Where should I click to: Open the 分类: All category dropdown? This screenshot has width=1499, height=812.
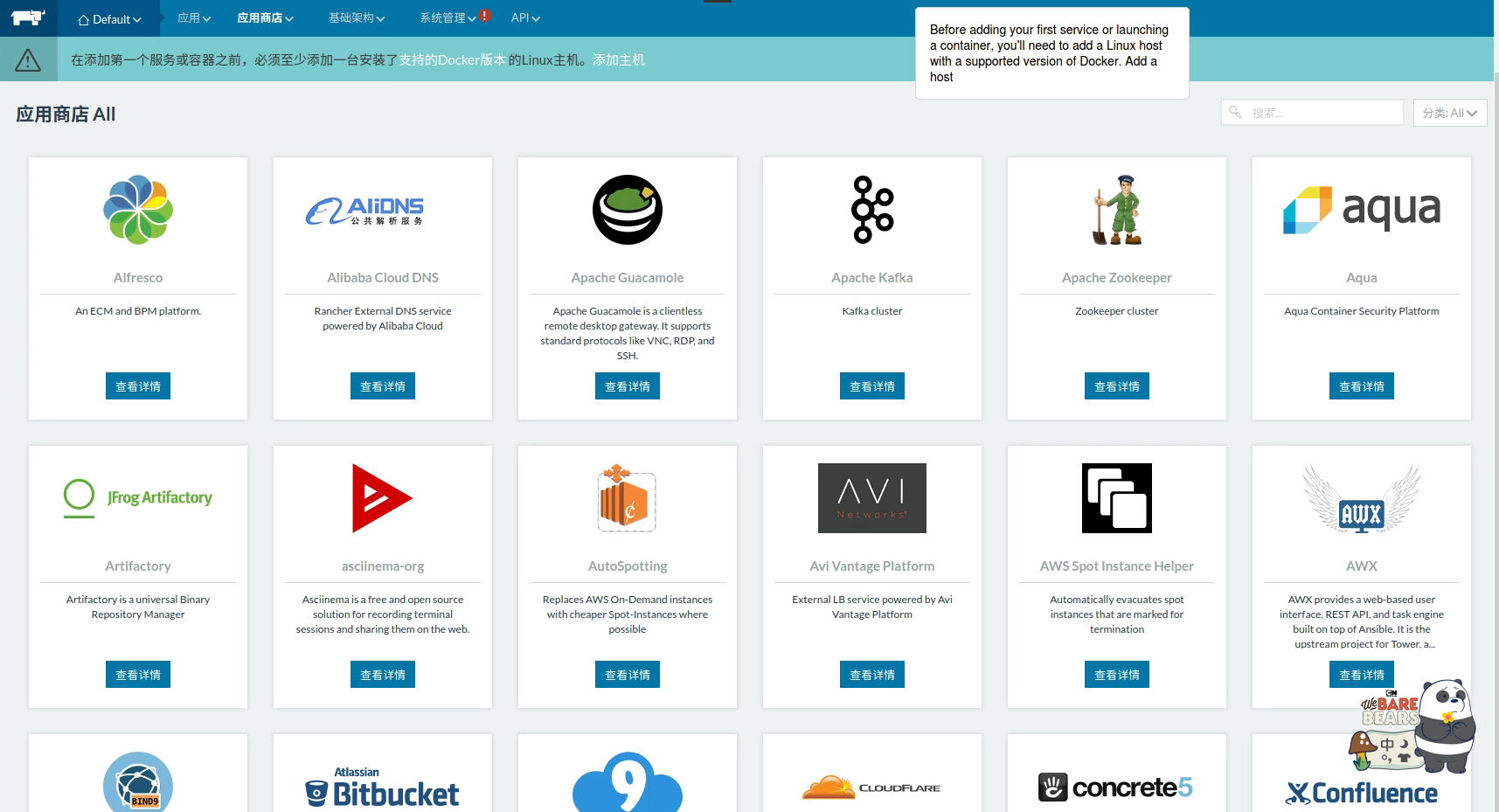click(1450, 113)
